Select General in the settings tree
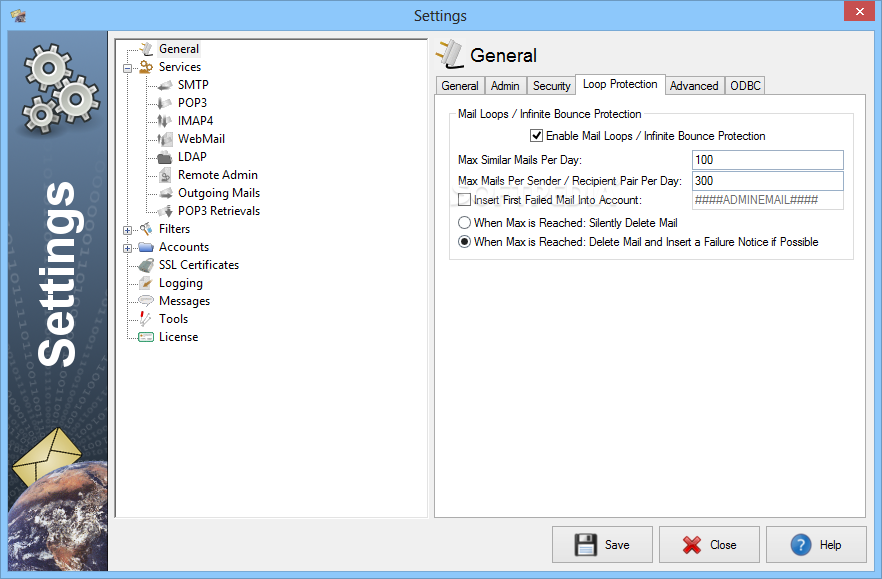 pyautogui.click(x=179, y=49)
